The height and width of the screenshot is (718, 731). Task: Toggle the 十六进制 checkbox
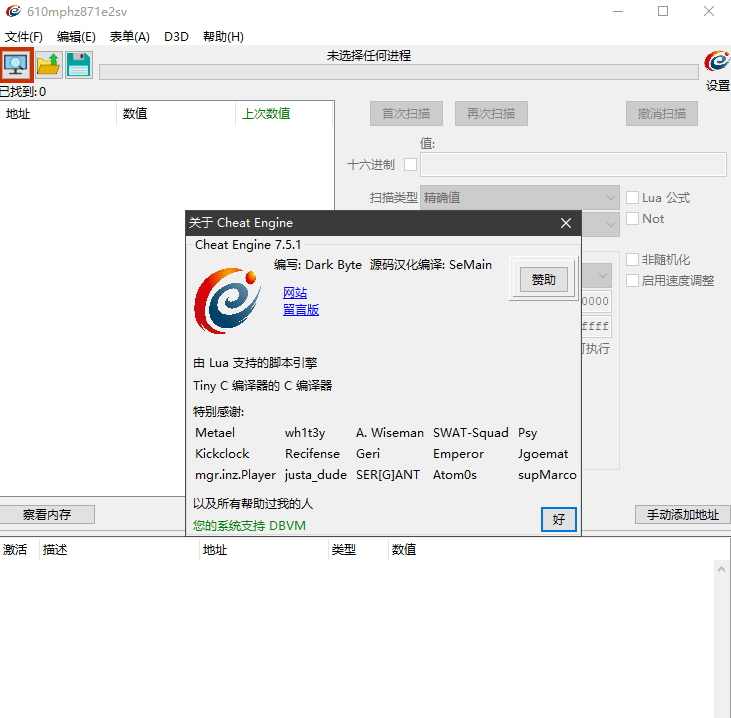point(410,165)
